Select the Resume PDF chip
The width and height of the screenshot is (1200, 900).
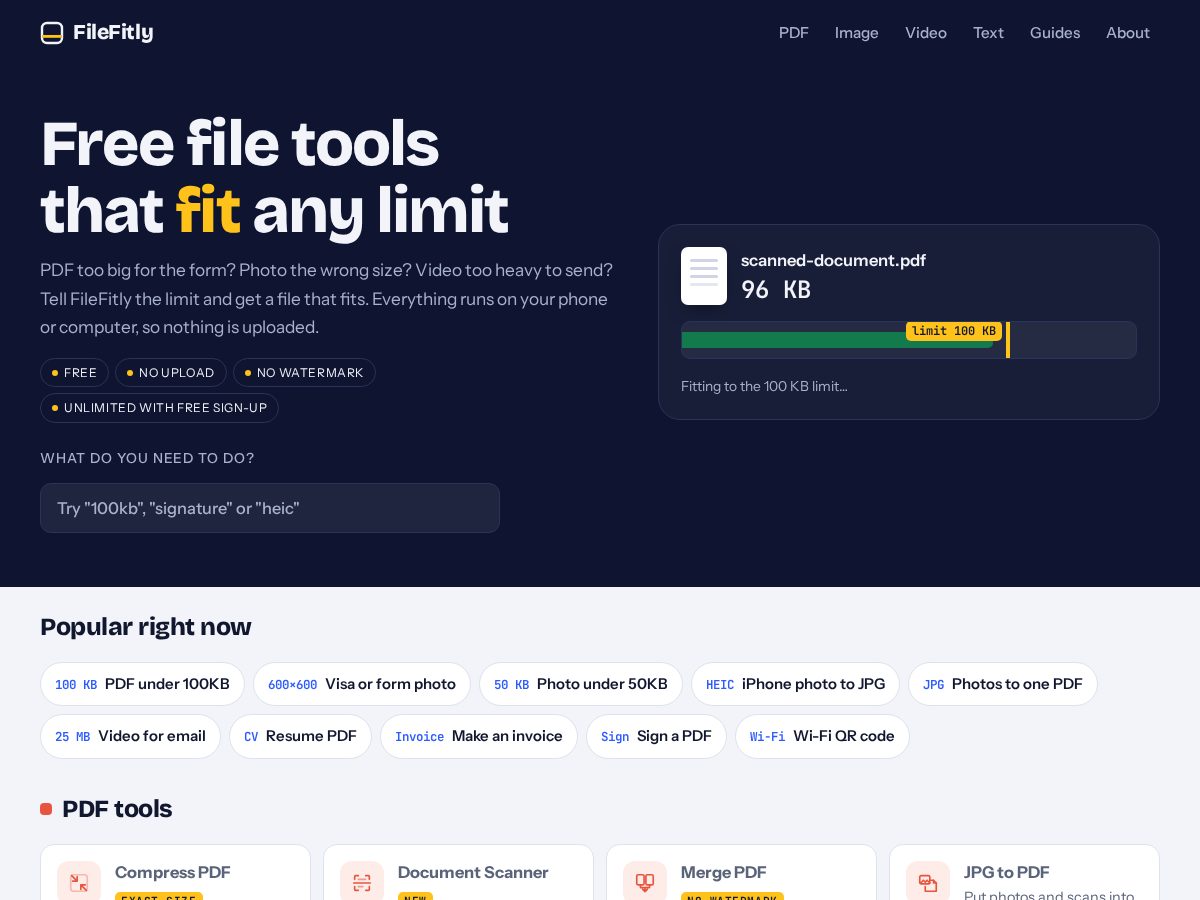coord(300,736)
